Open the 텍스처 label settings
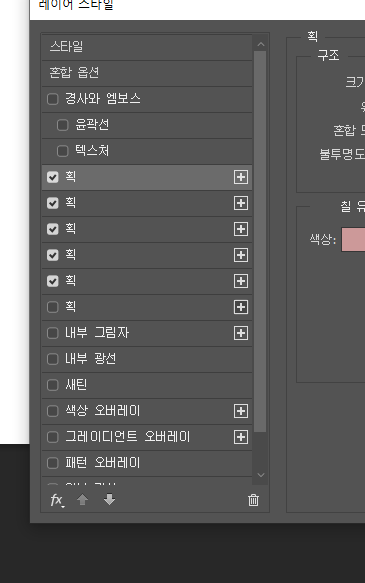Screen dimensions: 365x583 (x=92, y=151)
